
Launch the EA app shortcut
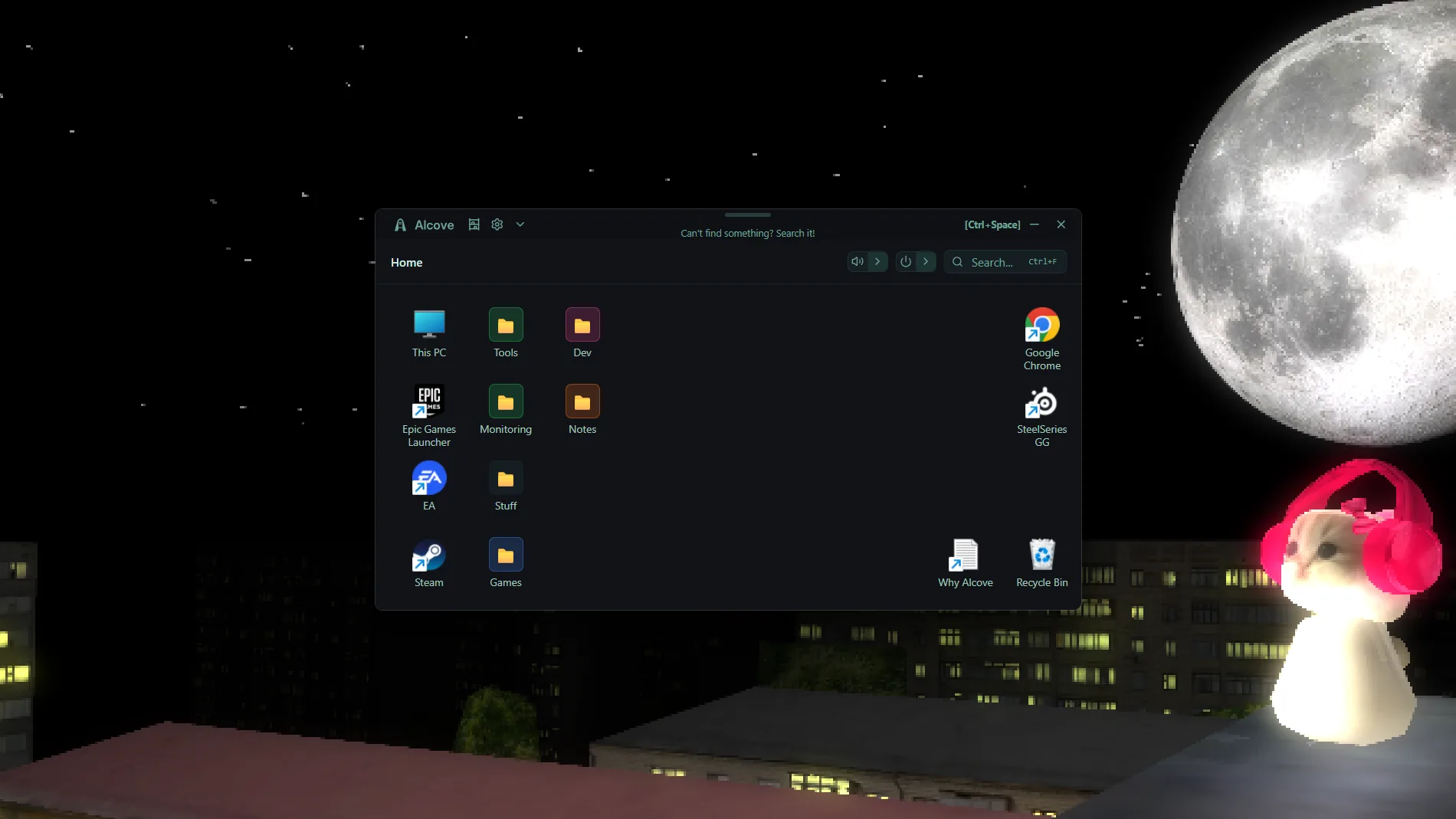click(429, 486)
